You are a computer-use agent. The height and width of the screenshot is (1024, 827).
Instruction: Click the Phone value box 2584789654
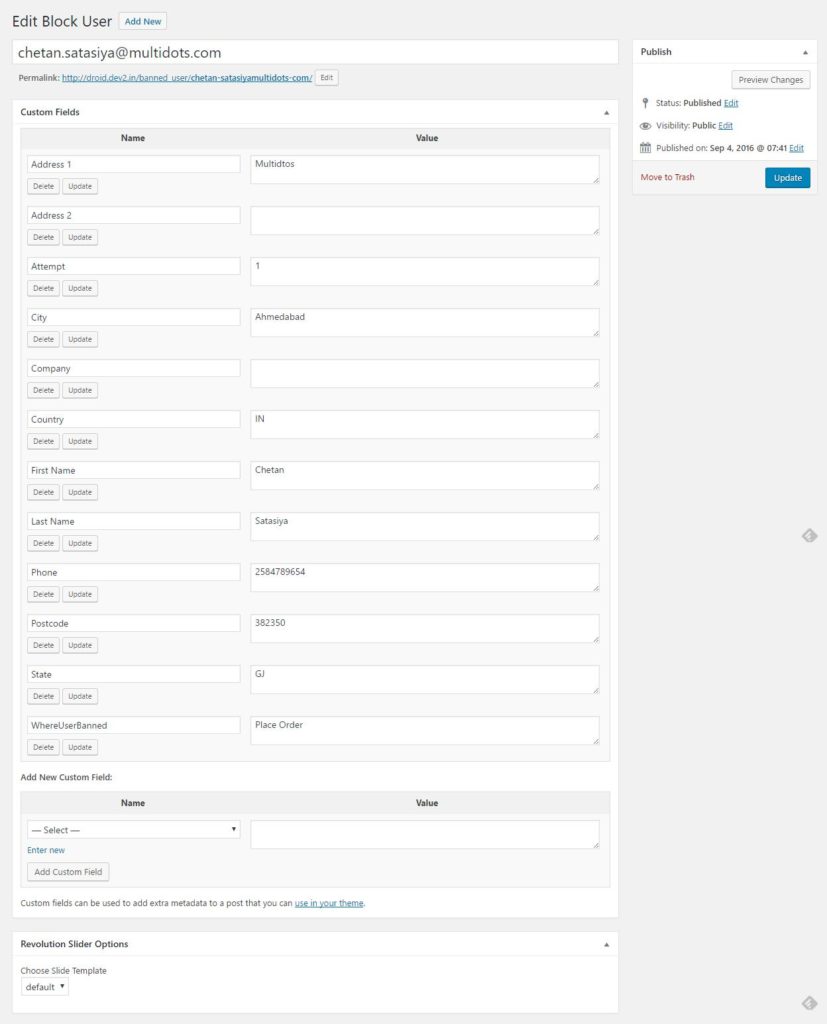pyautogui.click(x=425, y=577)
